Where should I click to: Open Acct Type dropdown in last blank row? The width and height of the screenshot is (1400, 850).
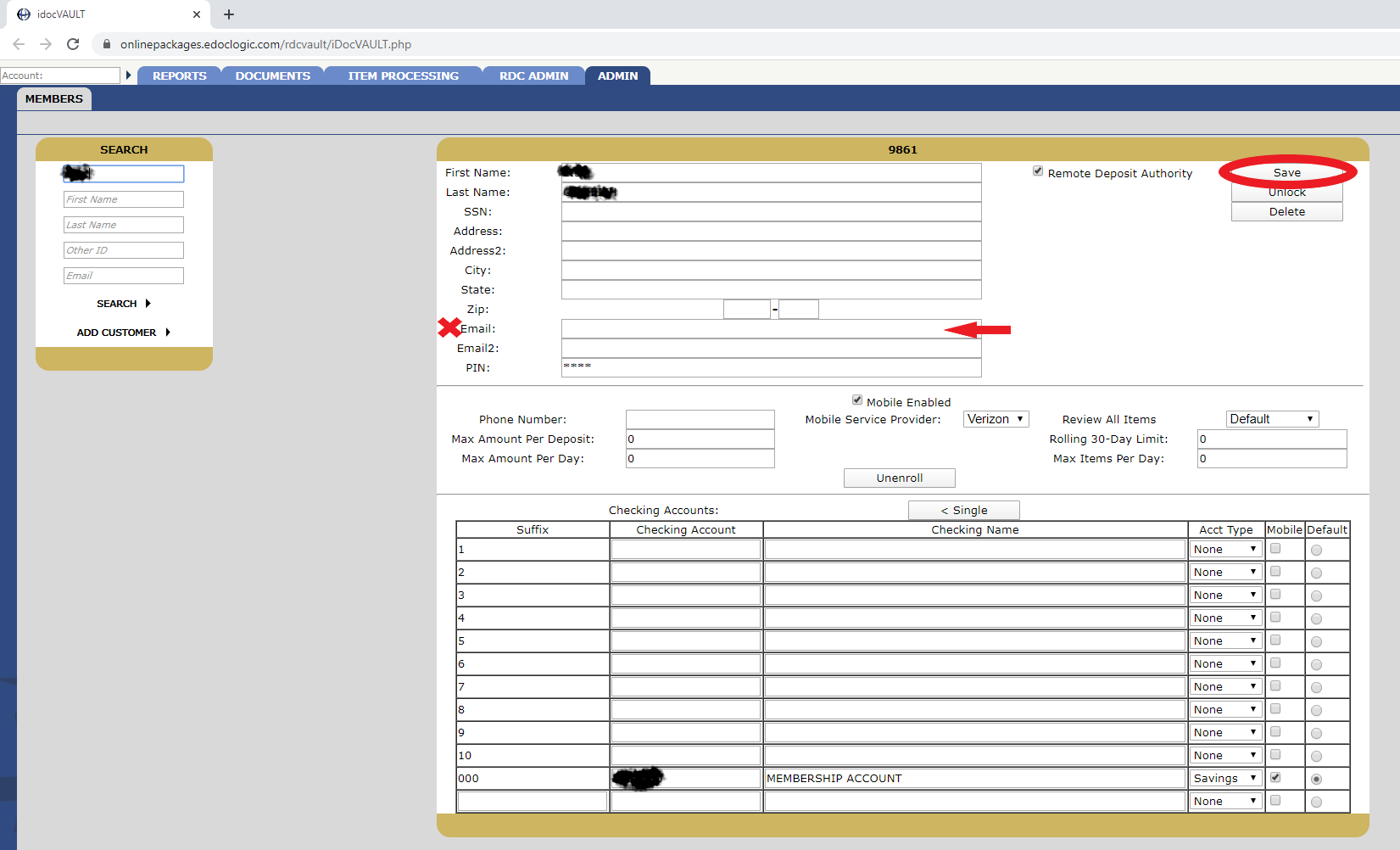coord(1226,802)
